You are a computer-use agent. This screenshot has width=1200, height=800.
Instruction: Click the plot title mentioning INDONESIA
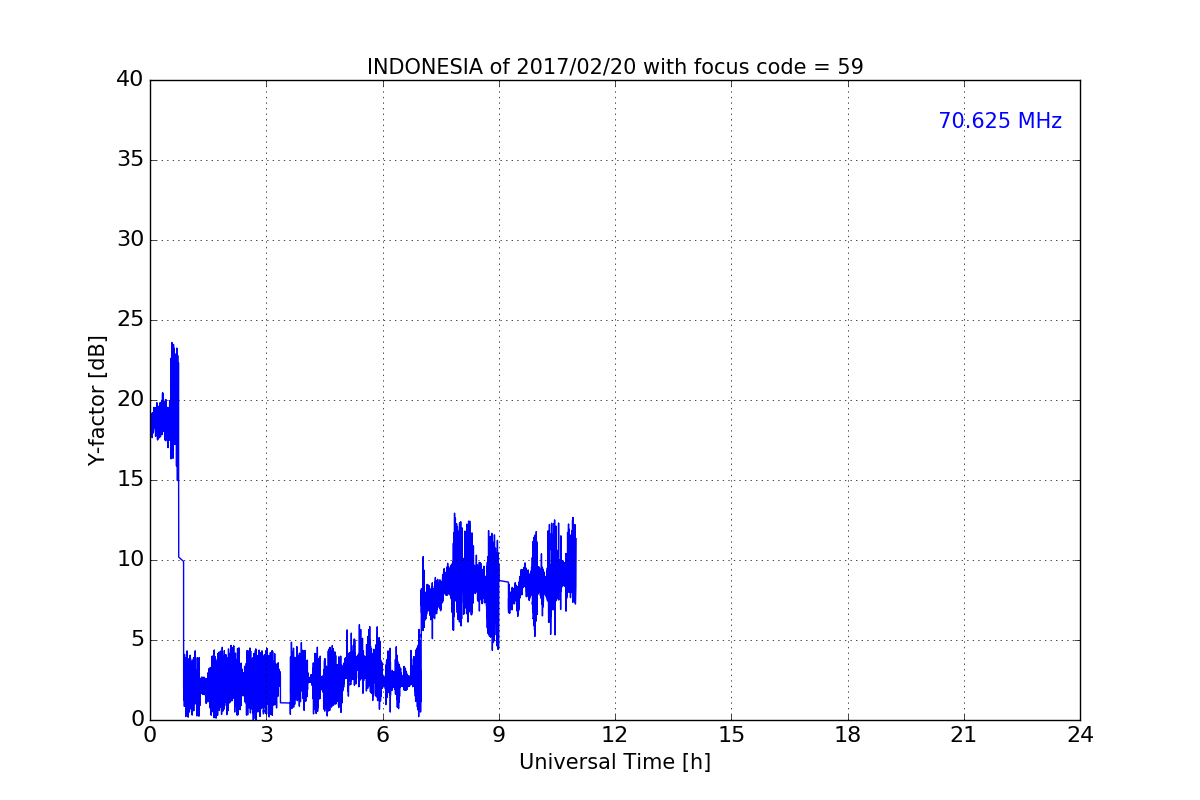[x=615, y=67]
